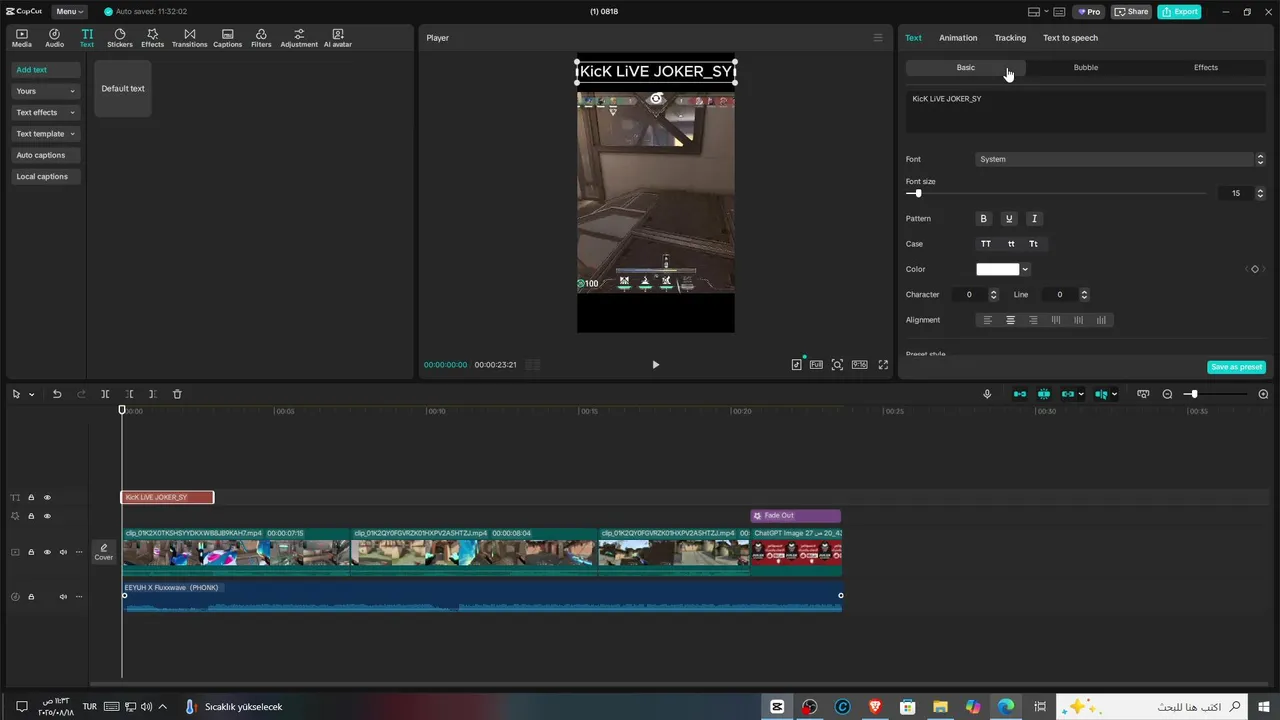Open the preview axis zoom icon

tap(837, 365)
